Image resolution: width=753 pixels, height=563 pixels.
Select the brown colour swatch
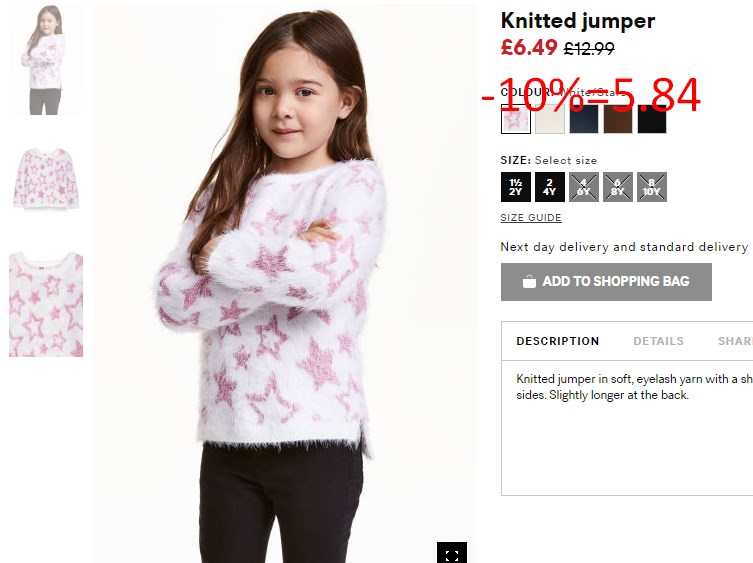(x=618, y=119)
